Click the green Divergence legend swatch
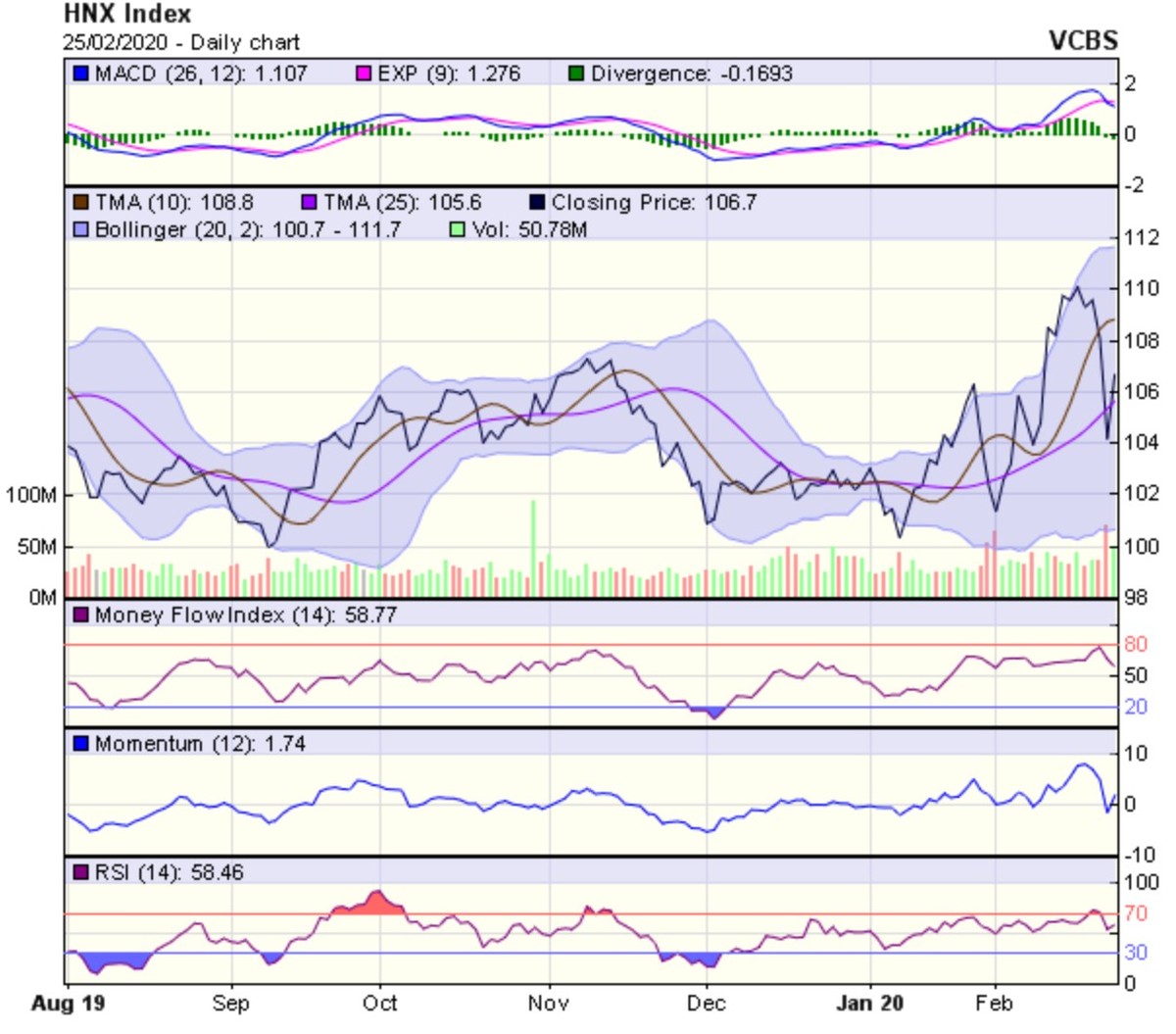 coord(576,74)
